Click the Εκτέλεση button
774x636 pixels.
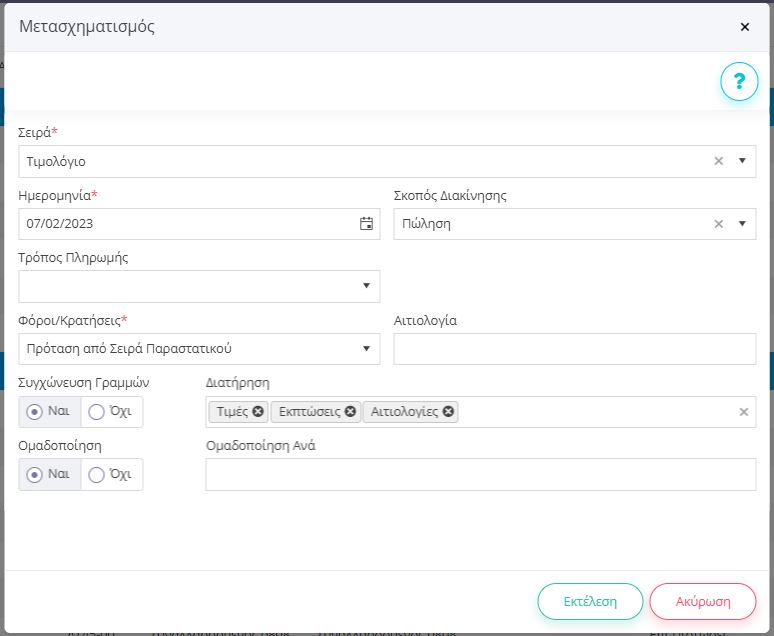click(590, 601)
